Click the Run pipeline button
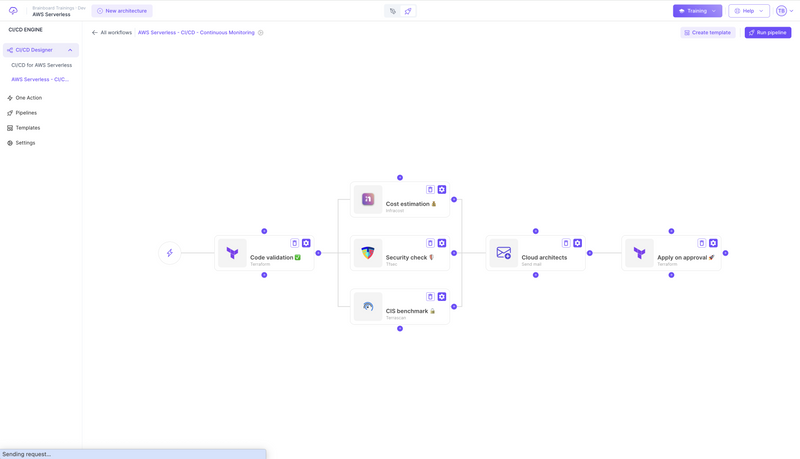The width and height of the screenshot is (800, 459). 768,33
